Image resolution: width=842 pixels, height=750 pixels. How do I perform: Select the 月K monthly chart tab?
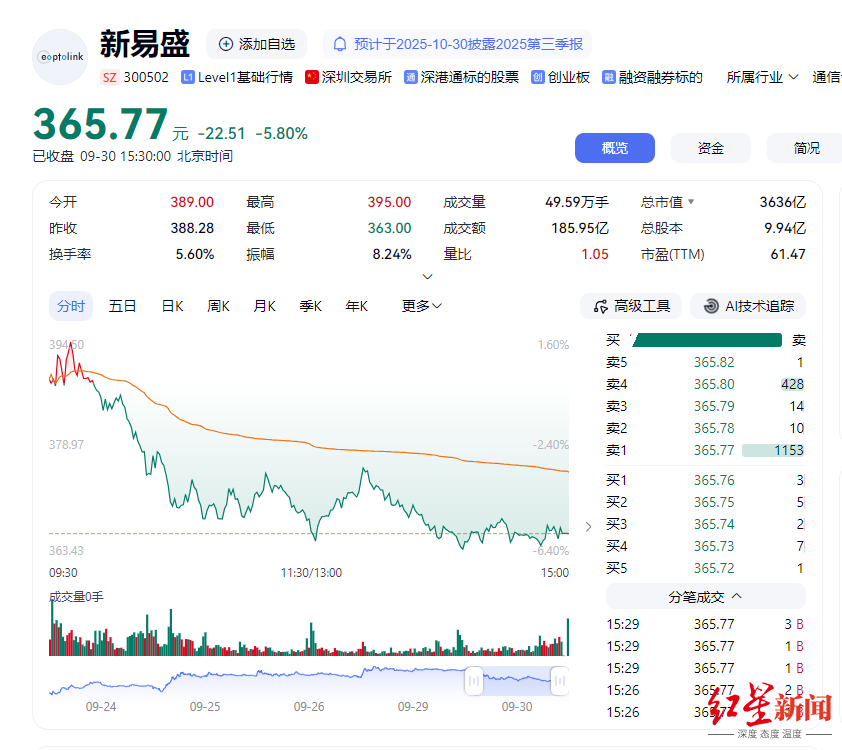264,306
